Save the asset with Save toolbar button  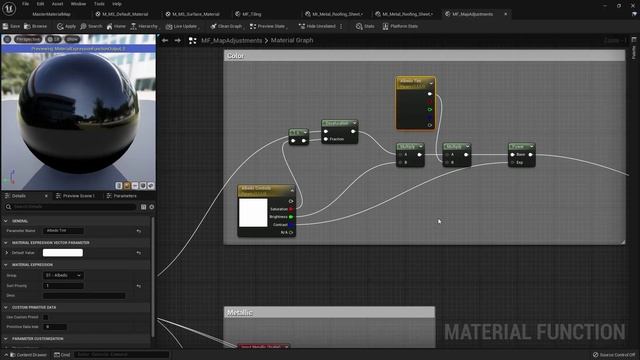tap(11, 26)
